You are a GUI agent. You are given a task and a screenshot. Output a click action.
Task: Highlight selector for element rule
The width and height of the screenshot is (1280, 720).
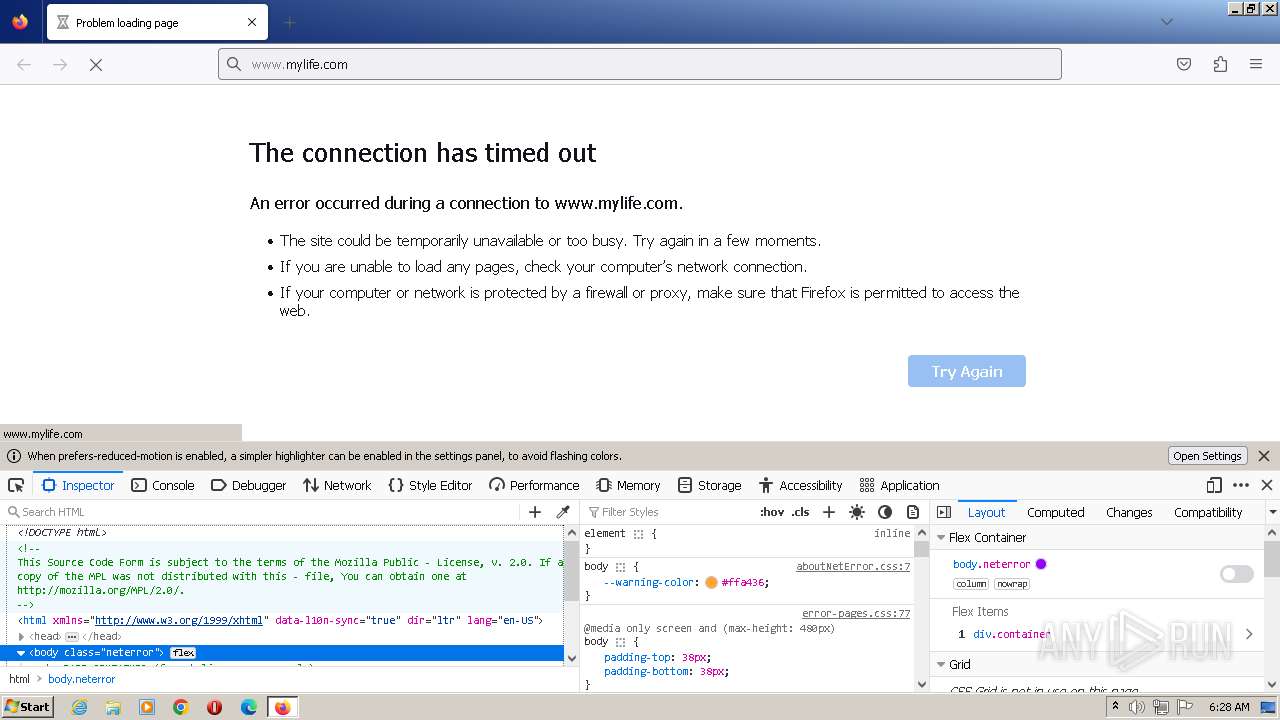pyautogui.click(x=638, y=534)
